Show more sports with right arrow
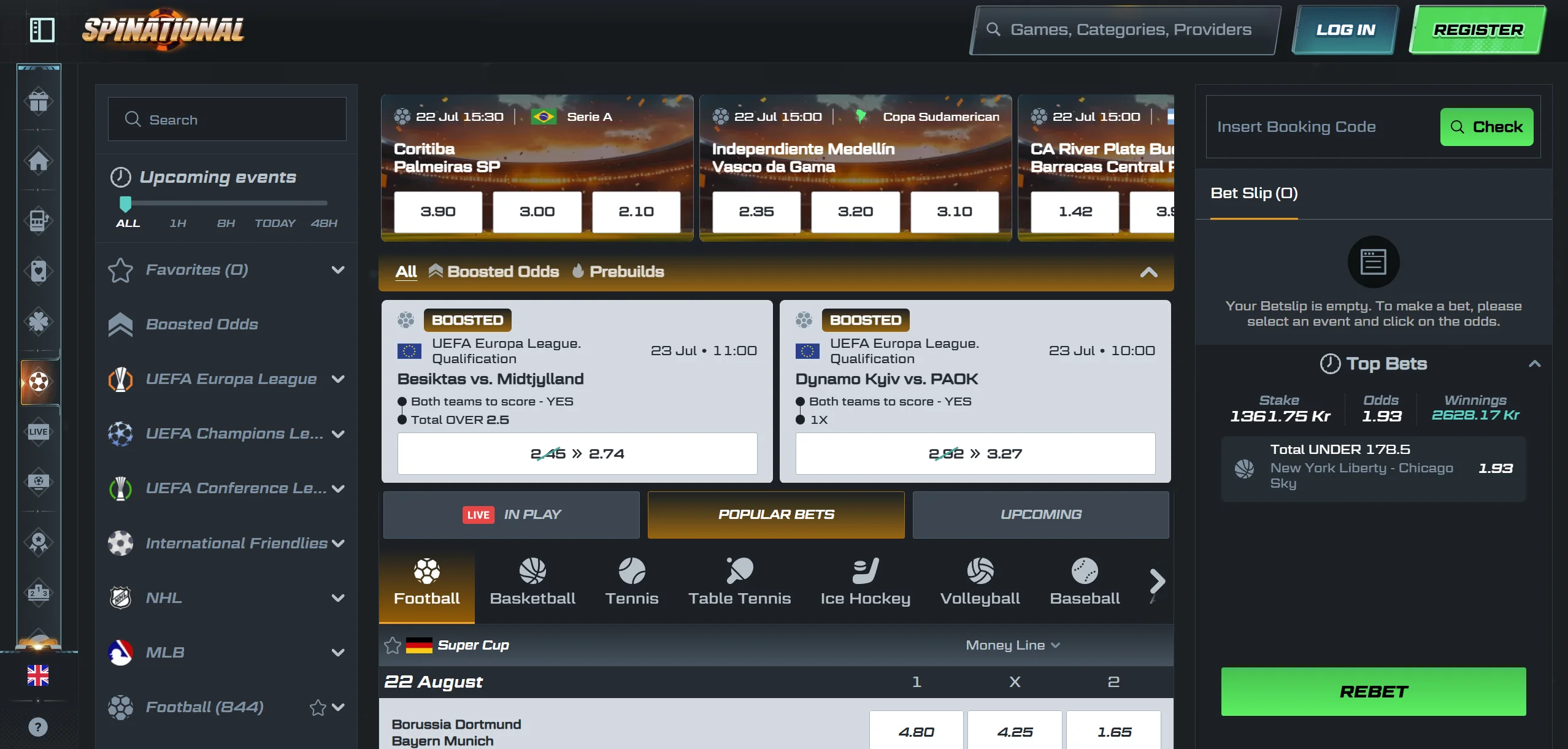Screen dimensions: 1568x749 click(1157, 582)
